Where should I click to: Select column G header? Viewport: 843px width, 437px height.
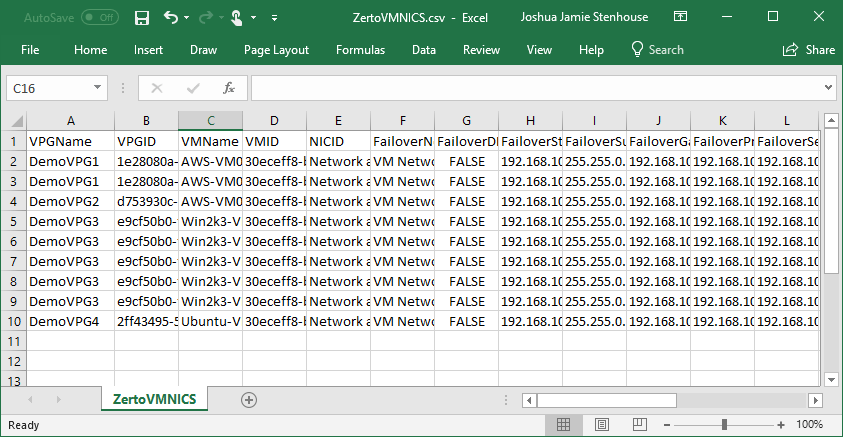(467, 121)
